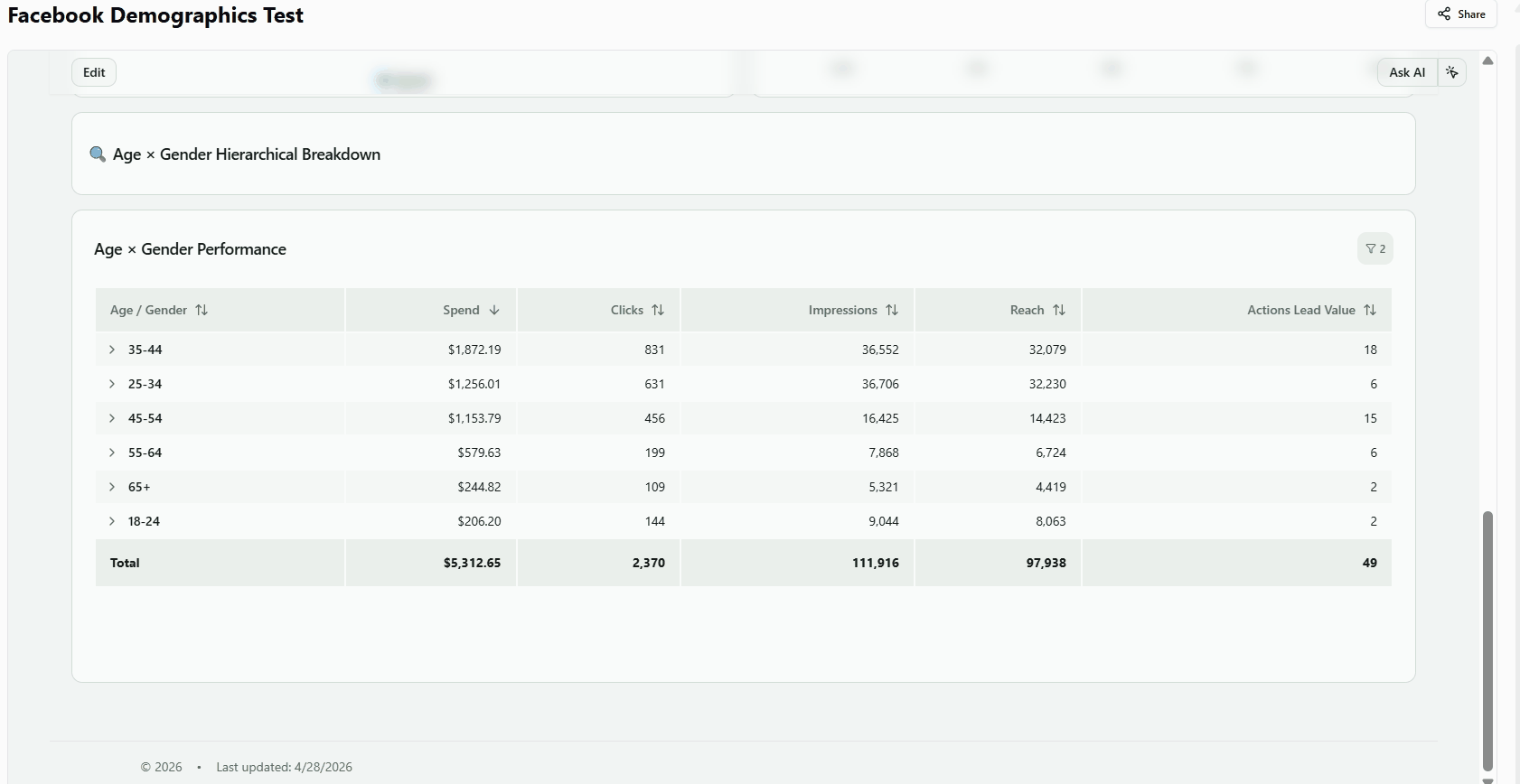The image size is (1520, 784).
Task: Expand the 45-54 age group row
Action: tap(112, 418)
